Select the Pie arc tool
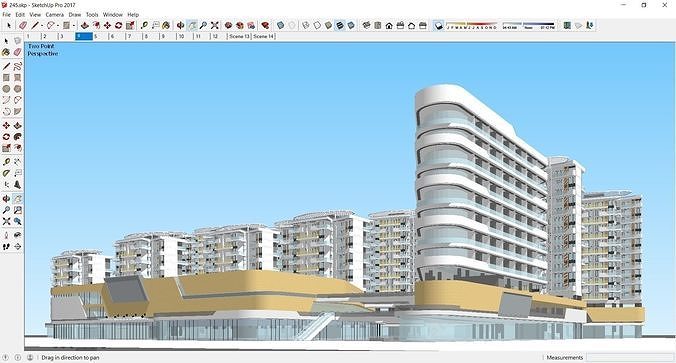Image resolution: width=676 pixels, height=363 pixels. 17,112
